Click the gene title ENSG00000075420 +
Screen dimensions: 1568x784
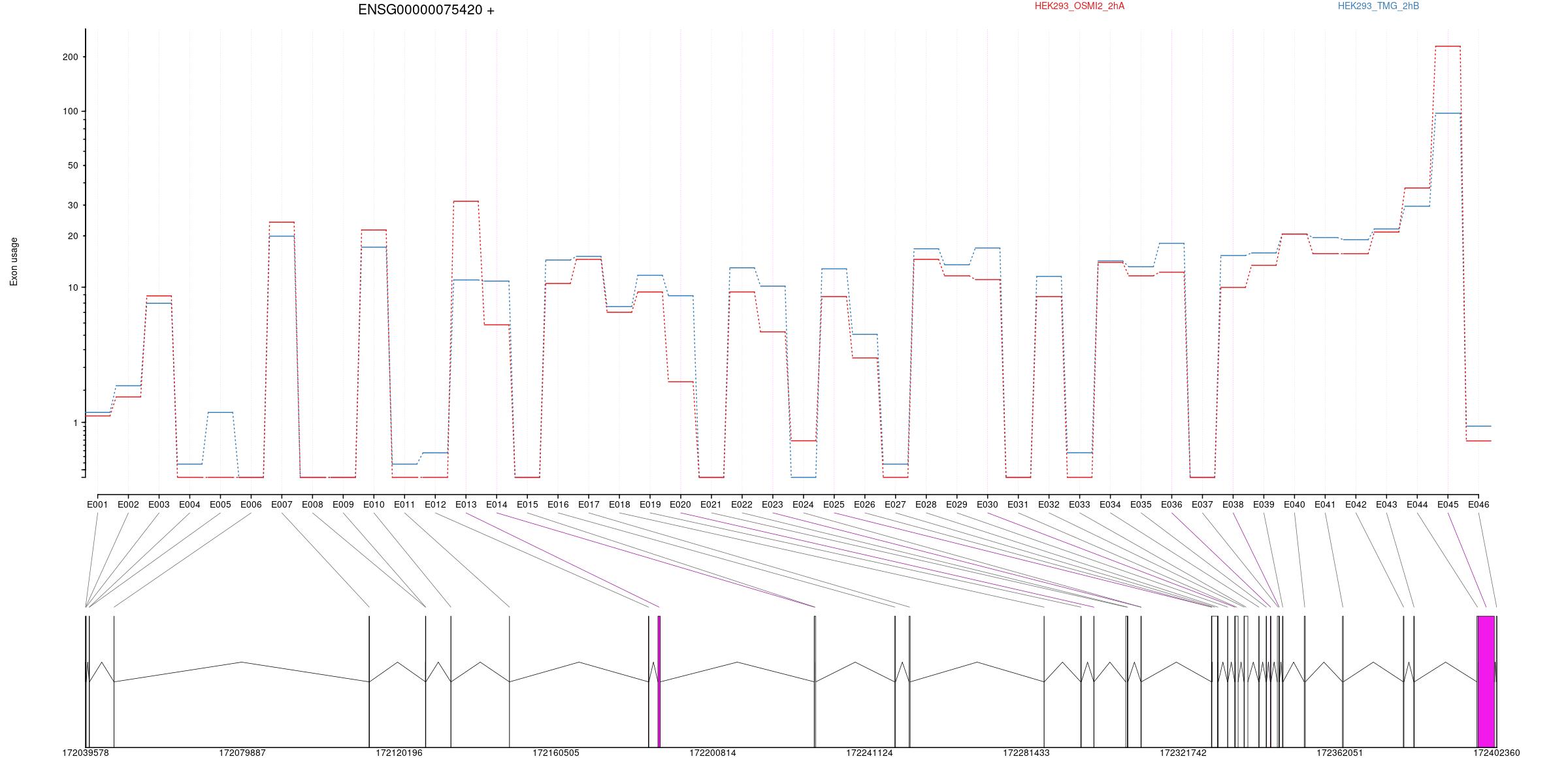click(426, 10)
